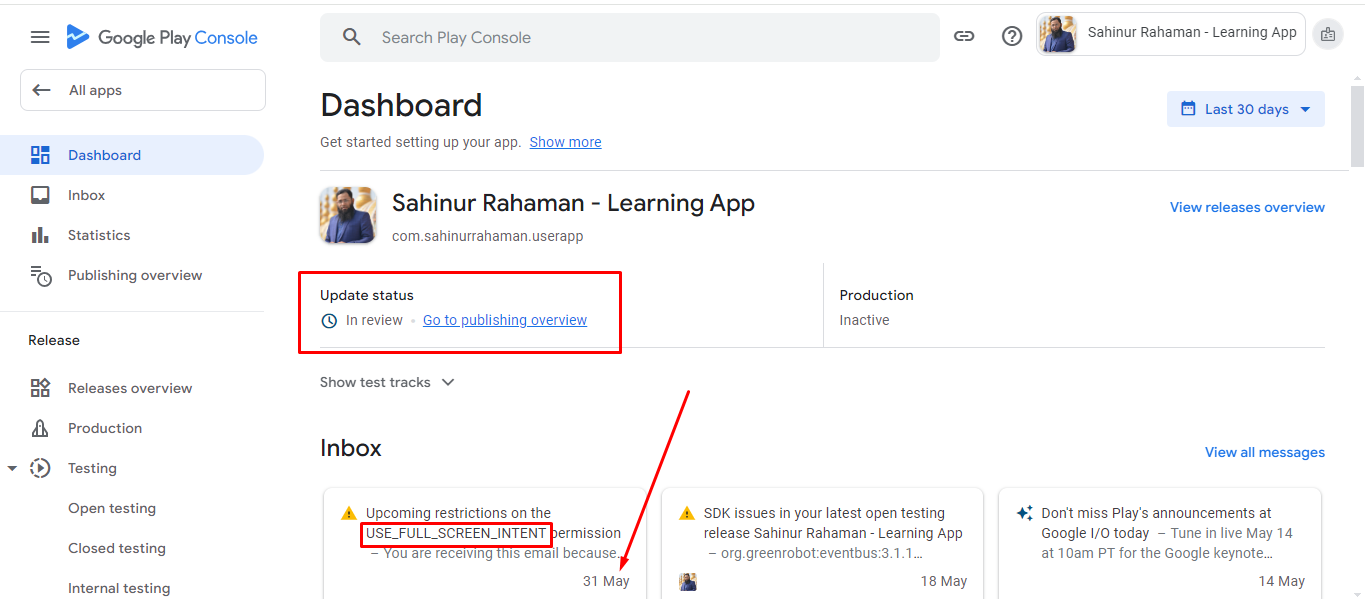Click the Publishing overview icon

[x=40, y=275]
